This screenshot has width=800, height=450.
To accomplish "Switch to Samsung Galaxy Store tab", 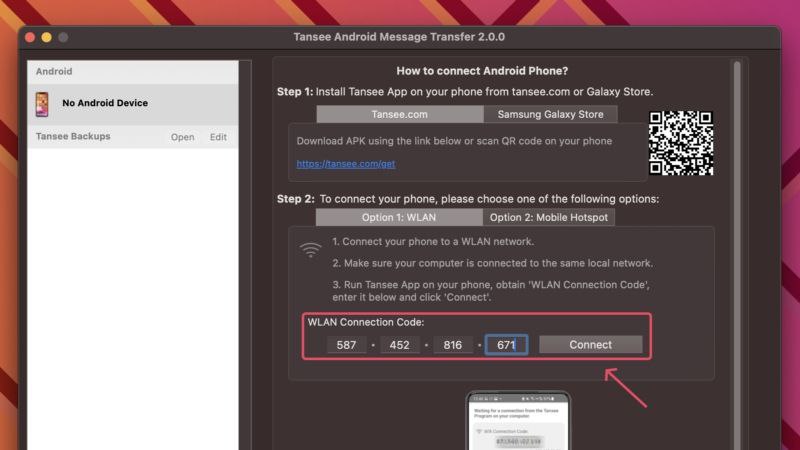I will 551,114.
